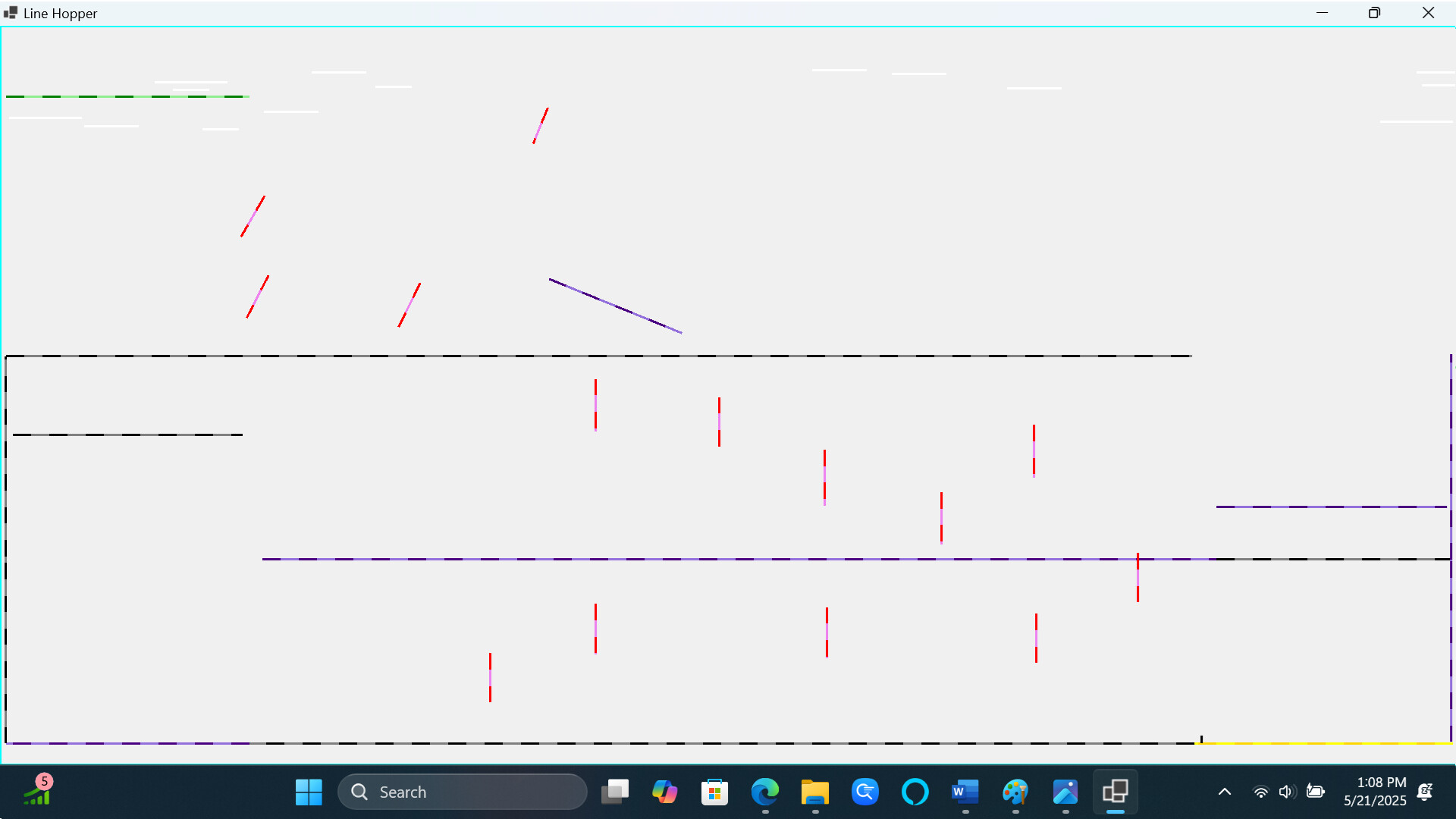Open the Paint app from the taskbar
1456x819 pixels.
coord(1015,791)
